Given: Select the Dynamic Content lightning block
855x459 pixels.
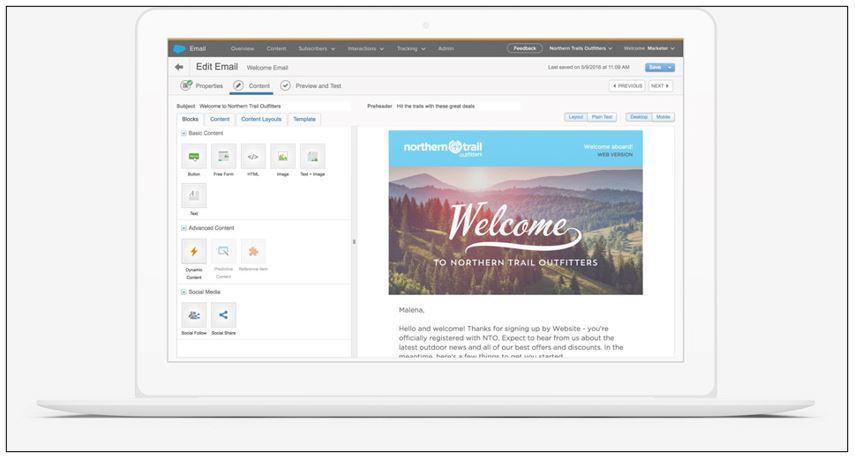Looking at the screenshot, I should (x=194, y=251).
